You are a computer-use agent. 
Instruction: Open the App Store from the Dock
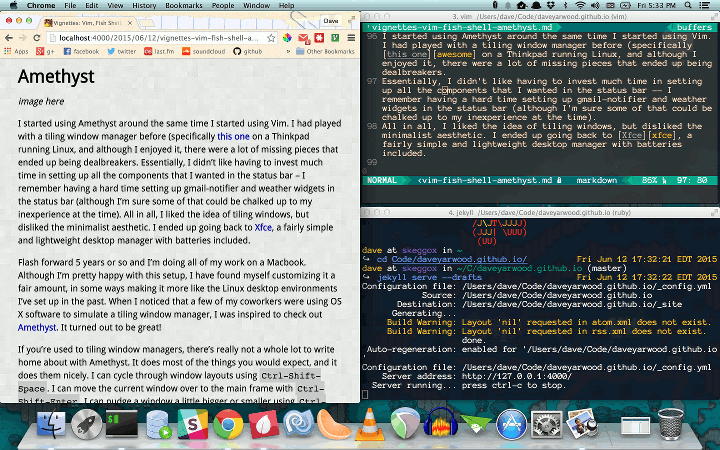pos(511,424)
